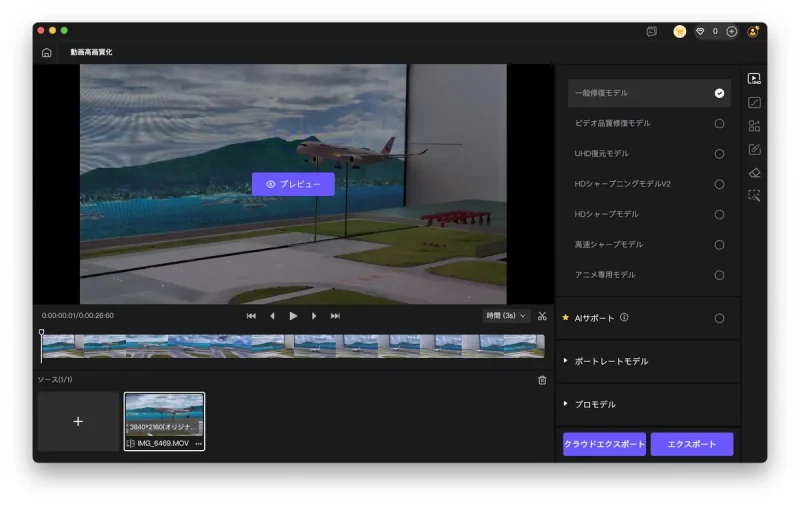Click the エクスポート button
Image resolution: width=800 pixels, height=506 pixels.
tap(691, 444)
